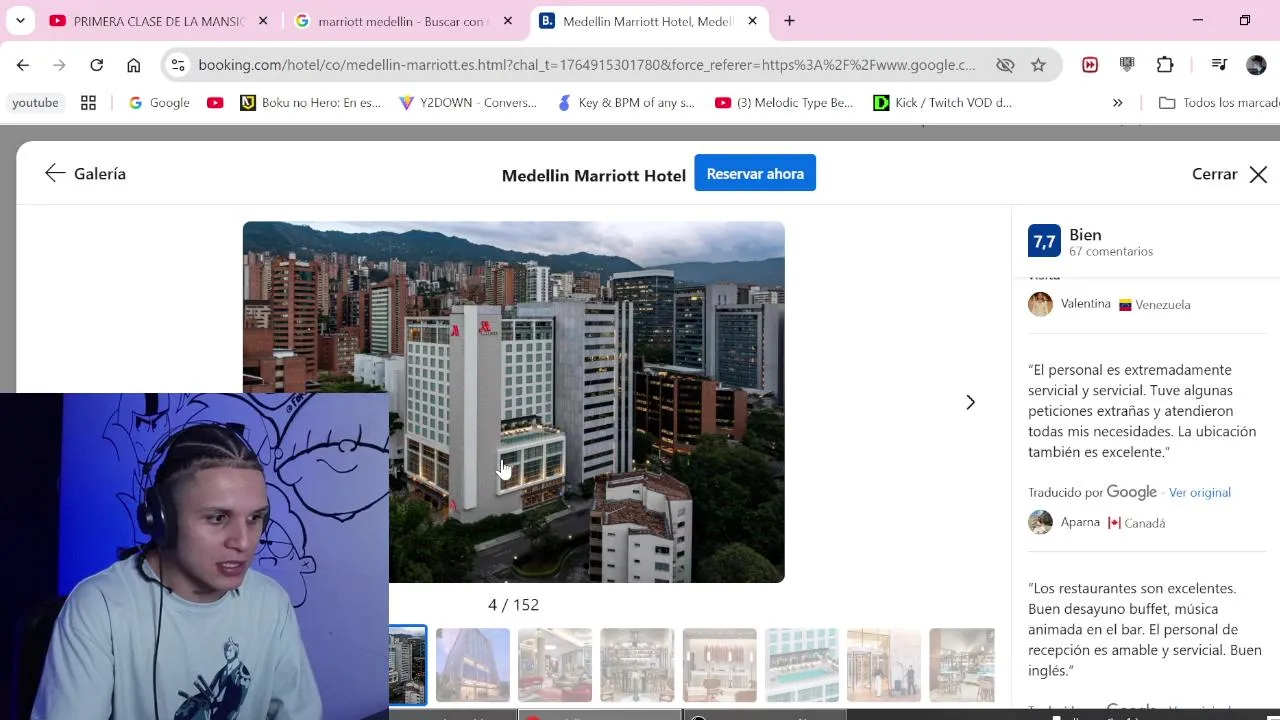Click the 7,7 rating score badge
This screenshot has width=1280, height=720.
click(x=1044, y=241)
